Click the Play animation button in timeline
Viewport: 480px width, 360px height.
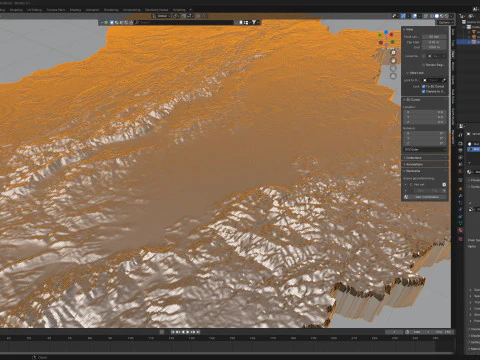click(188, 332)
